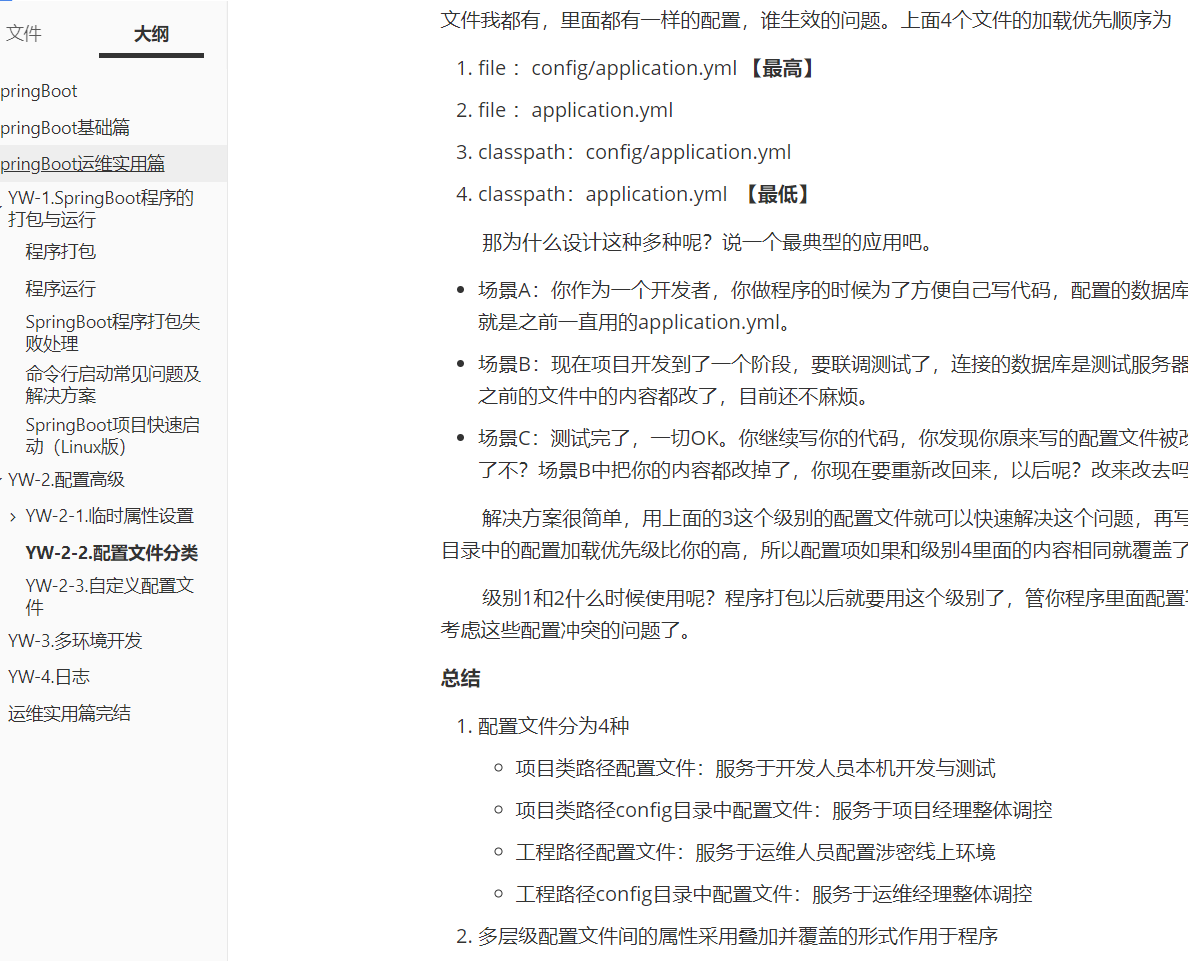Click the sub-item 工程路径config目录中配置文件
Image resolution: width=1188 pixels, height=961 pixels.
(774, 894)
